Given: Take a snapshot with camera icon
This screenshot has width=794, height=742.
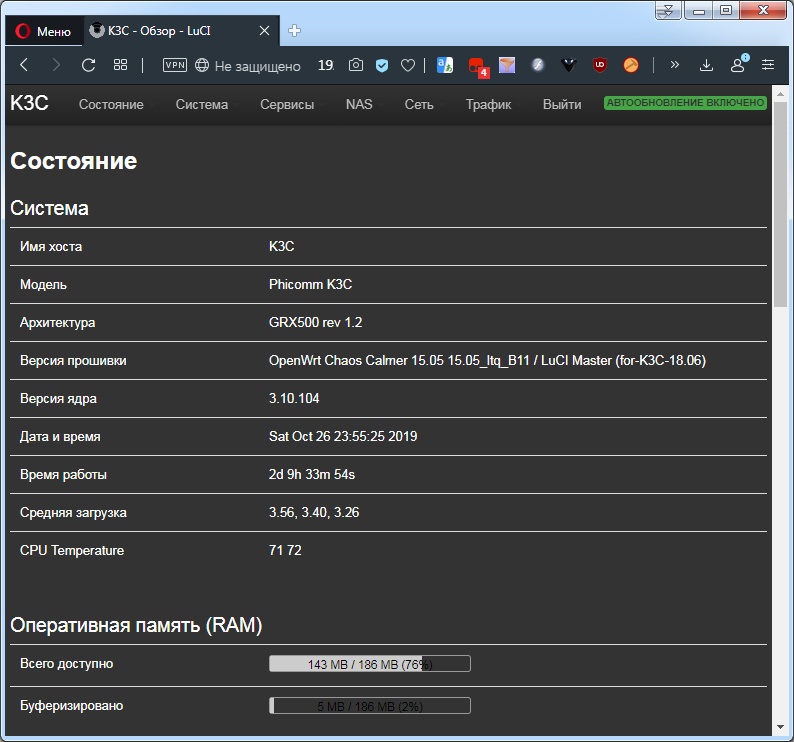Looking at the screenshot, I should tap(356, 65).
